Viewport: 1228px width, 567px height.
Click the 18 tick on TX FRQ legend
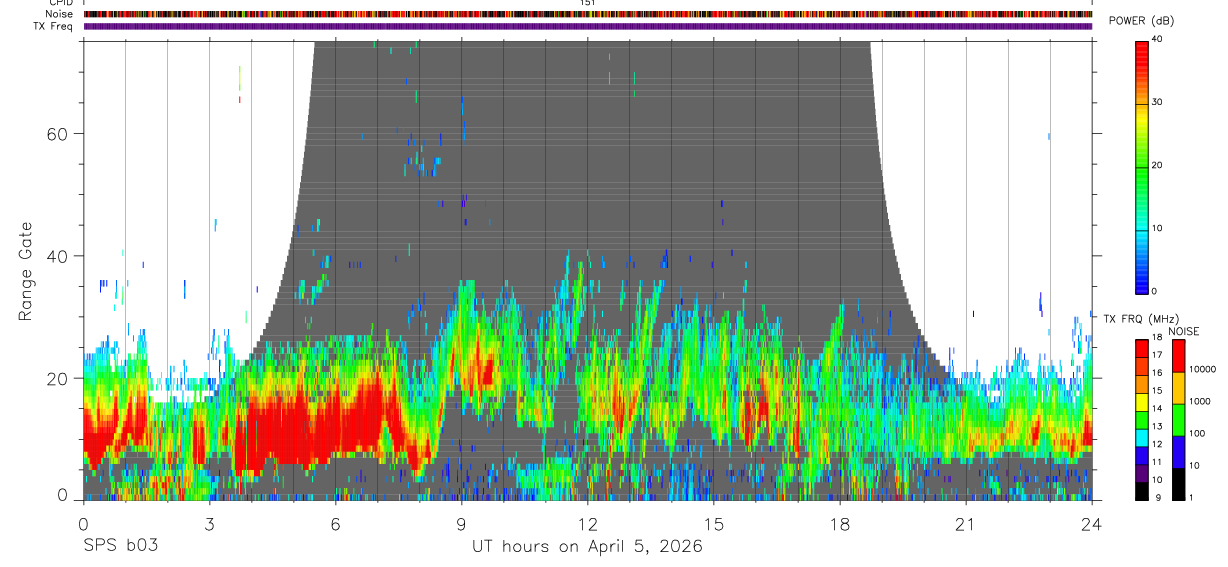[1157, 339]
